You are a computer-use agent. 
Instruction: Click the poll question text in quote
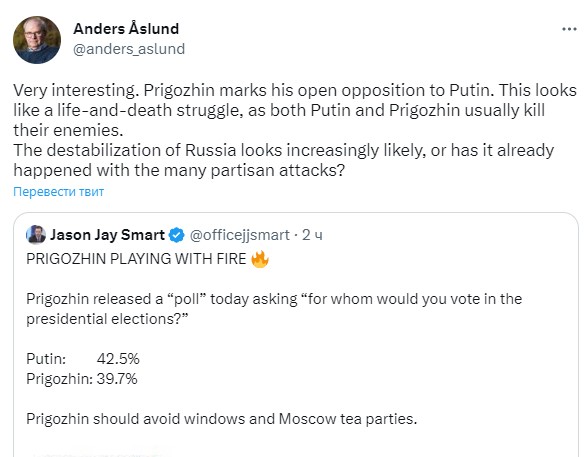tap(274, 309)
